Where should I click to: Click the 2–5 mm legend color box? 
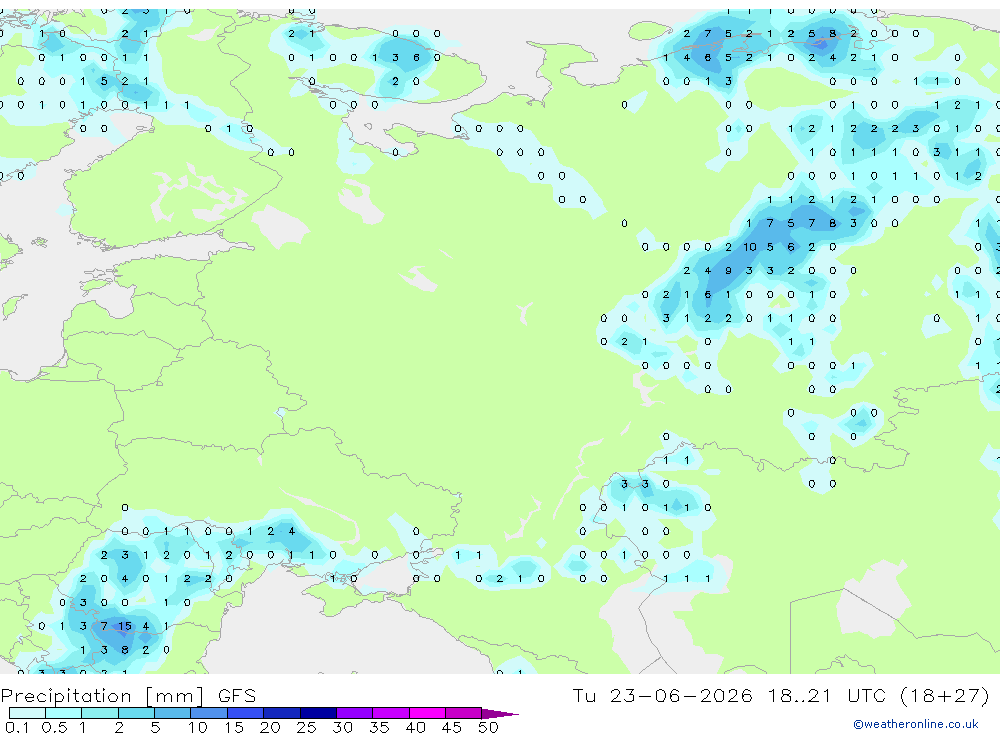[x=136, y=713]
